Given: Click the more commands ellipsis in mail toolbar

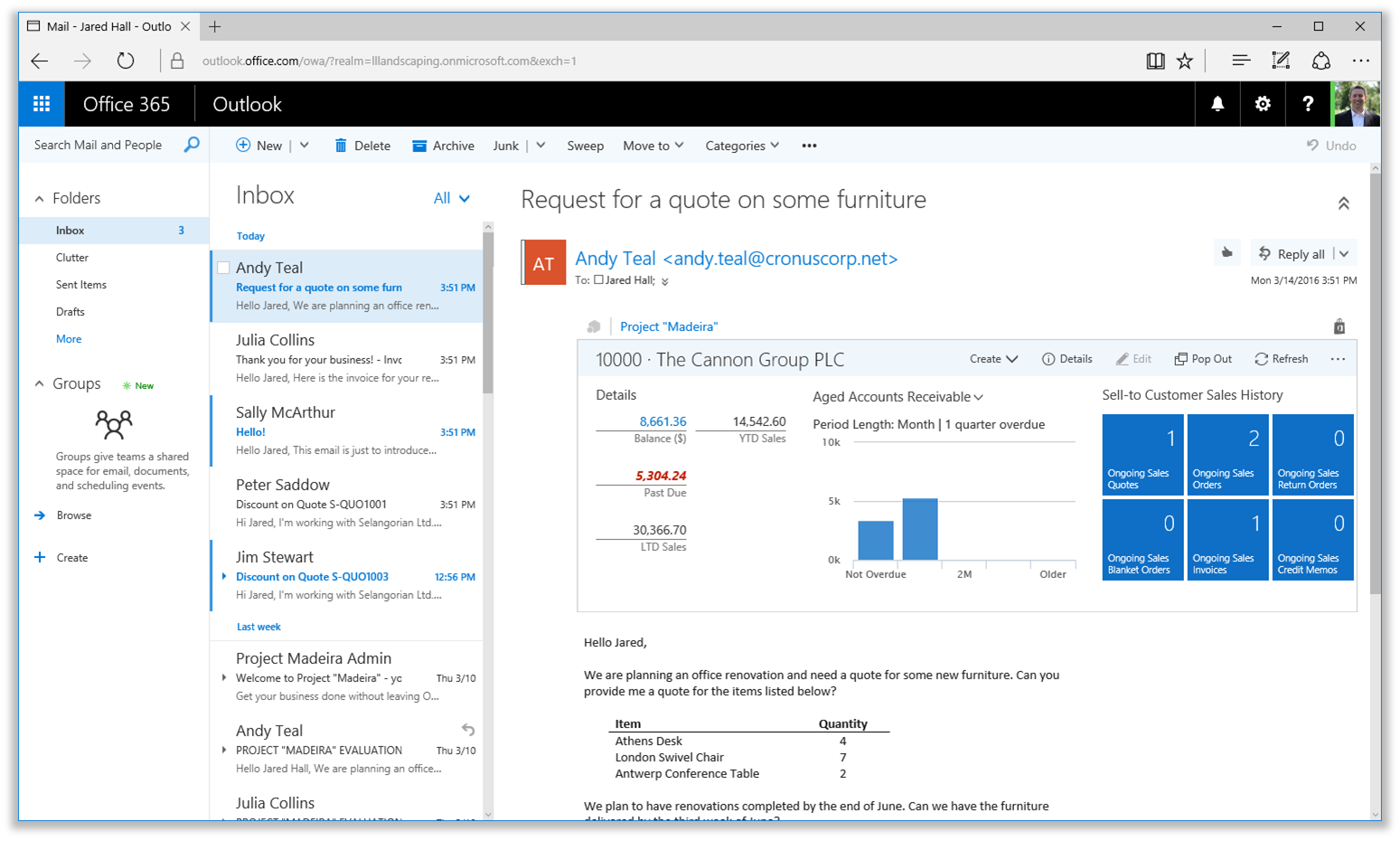Looking at the screenshot, I should pyautogui.click(x=809, y=146).
